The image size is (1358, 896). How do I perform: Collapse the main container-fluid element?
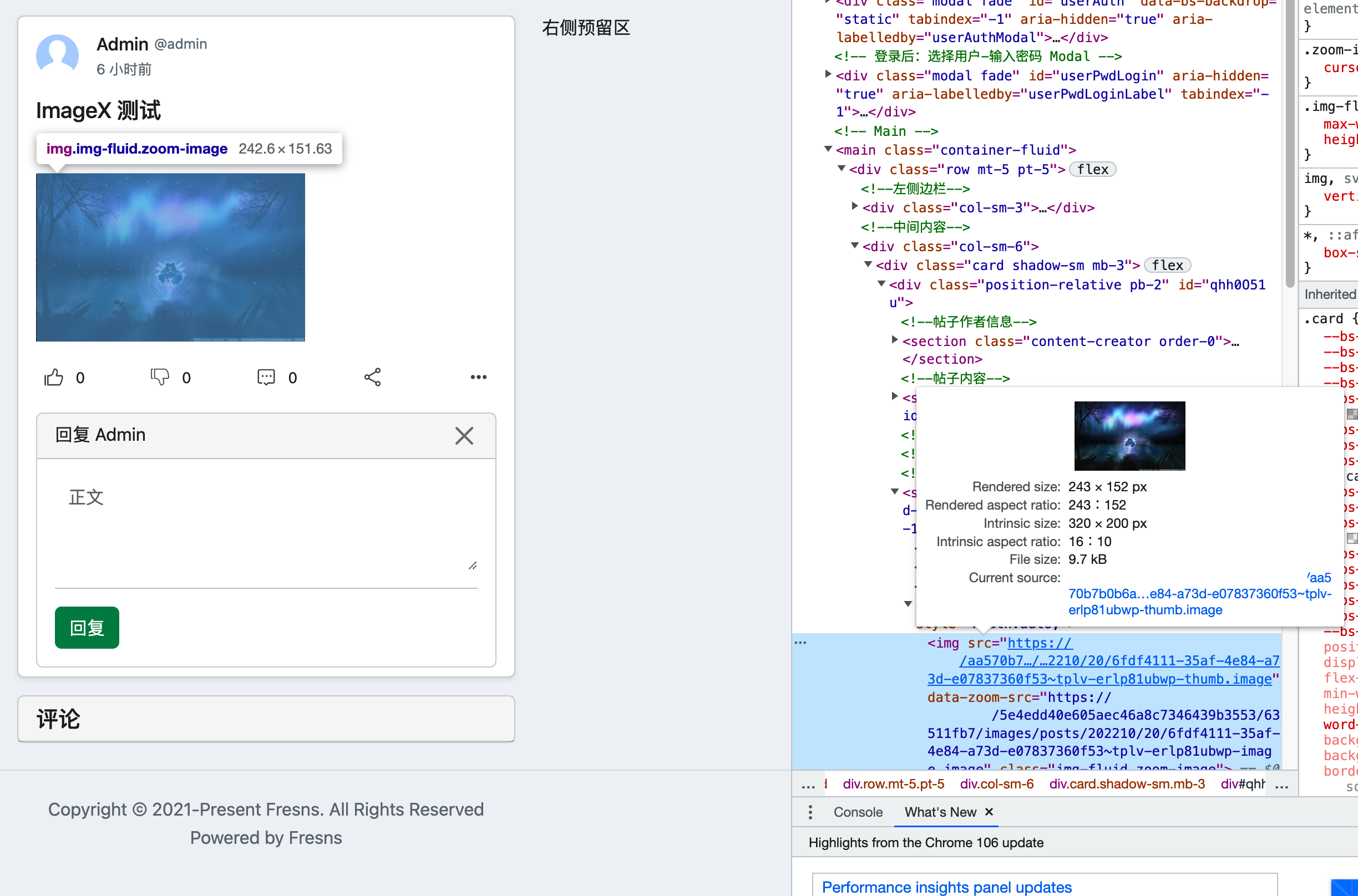[x=828, y=150]
